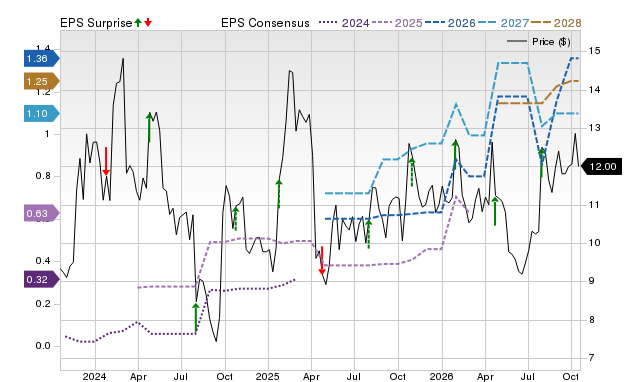Click the green surprise arrow after July 2025
Image resolution: width=640 pixels, height=382 pixels.
[x=369, y=233]
